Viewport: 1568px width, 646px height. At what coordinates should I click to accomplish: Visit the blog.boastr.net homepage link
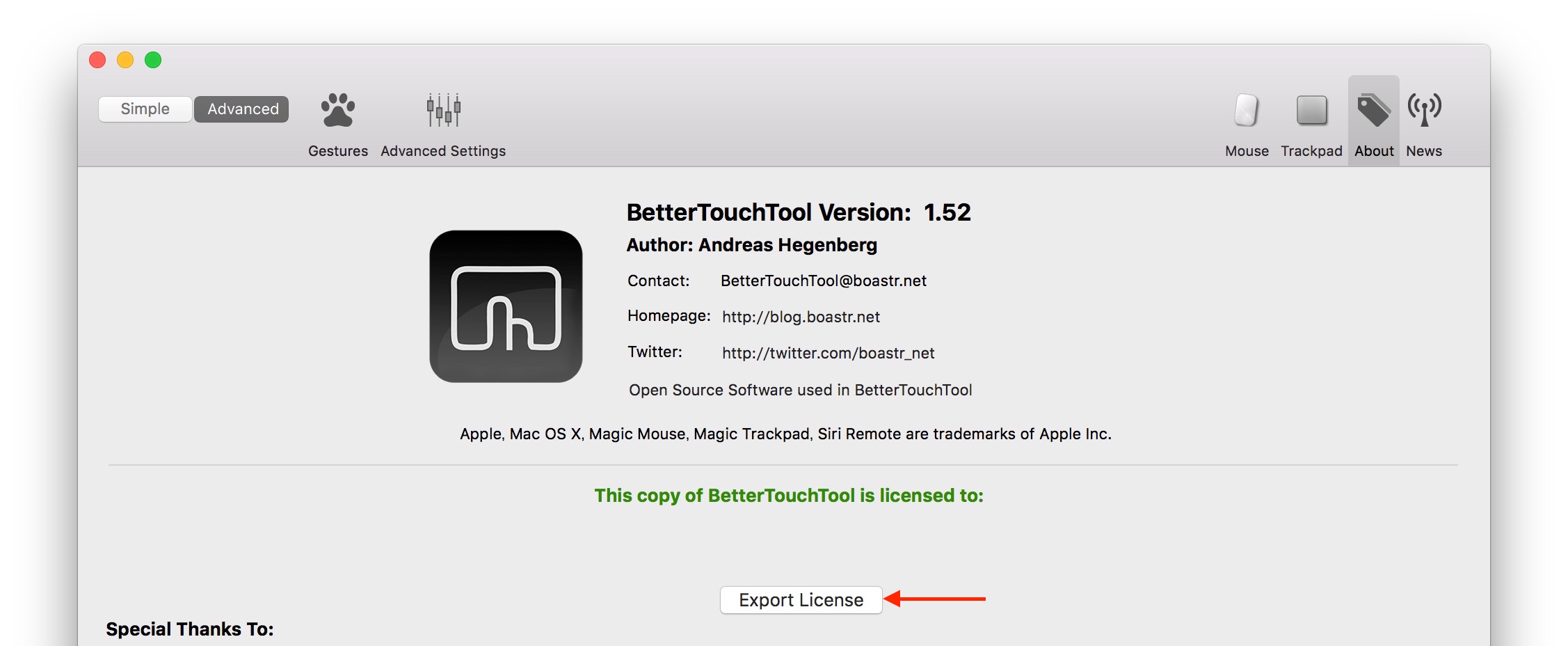(801, 317)
